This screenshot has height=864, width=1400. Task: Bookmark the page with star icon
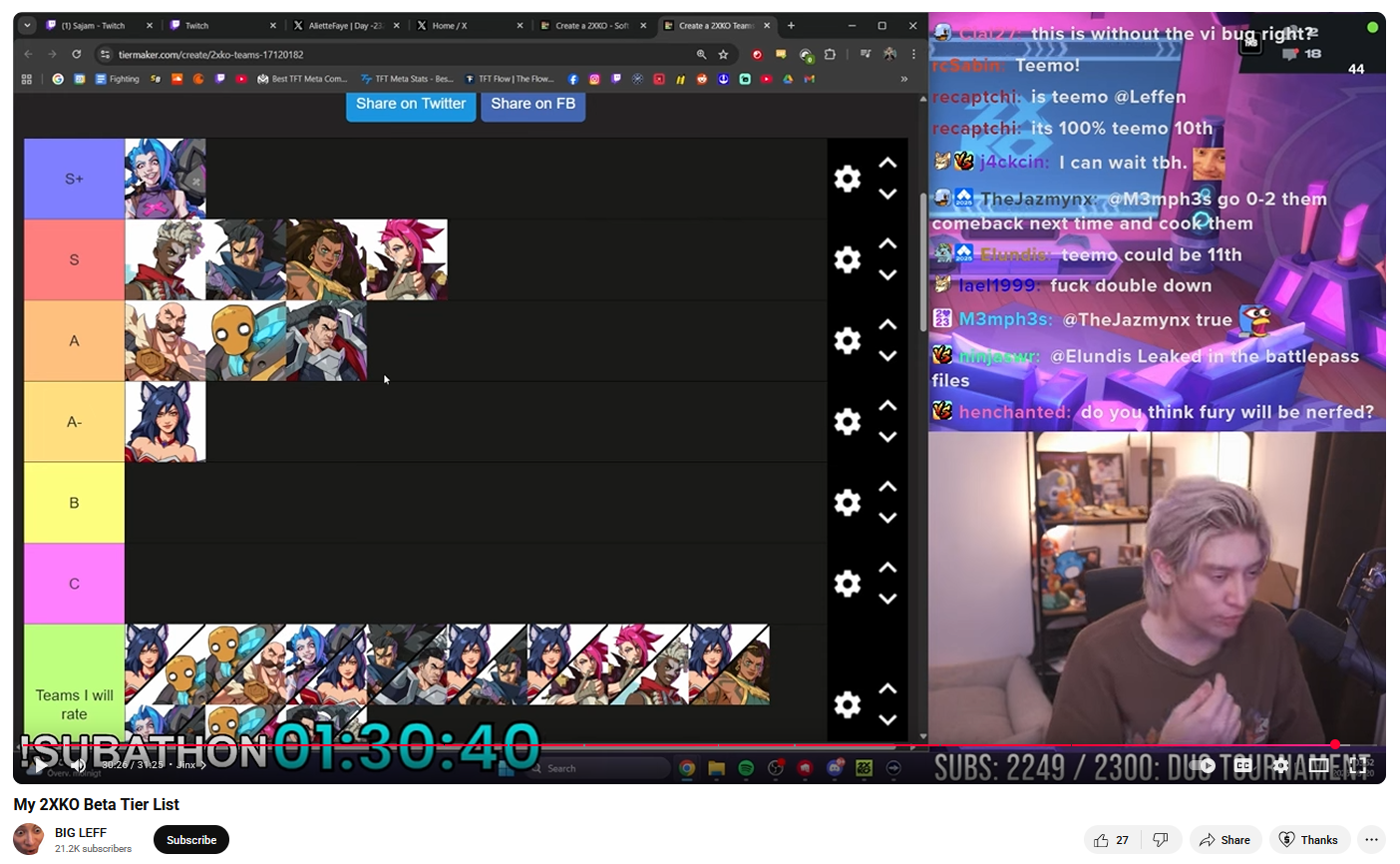click(723, 54)
